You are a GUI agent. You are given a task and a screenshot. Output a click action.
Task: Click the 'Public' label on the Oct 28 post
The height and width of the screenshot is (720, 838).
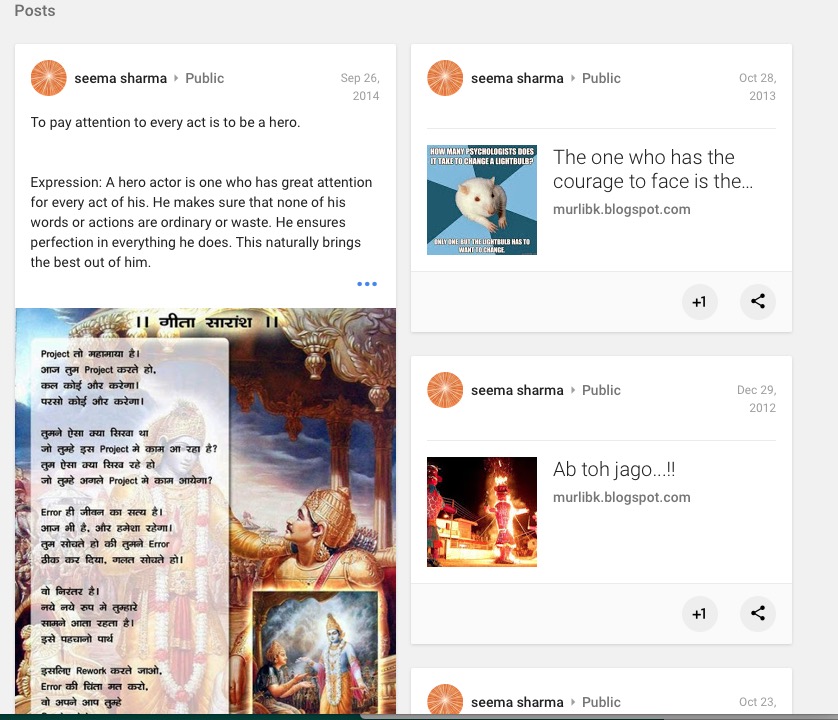601,78
